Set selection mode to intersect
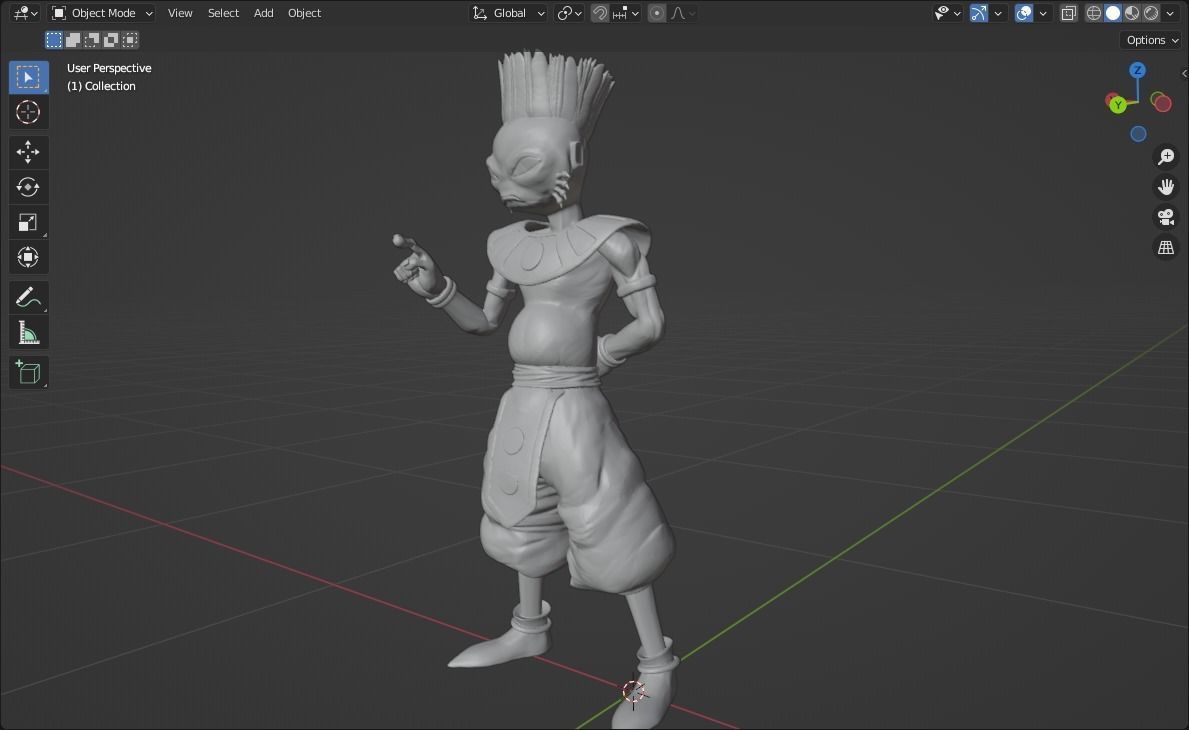This screenshot has width=1189, height=730. click(x=130, y=39)
